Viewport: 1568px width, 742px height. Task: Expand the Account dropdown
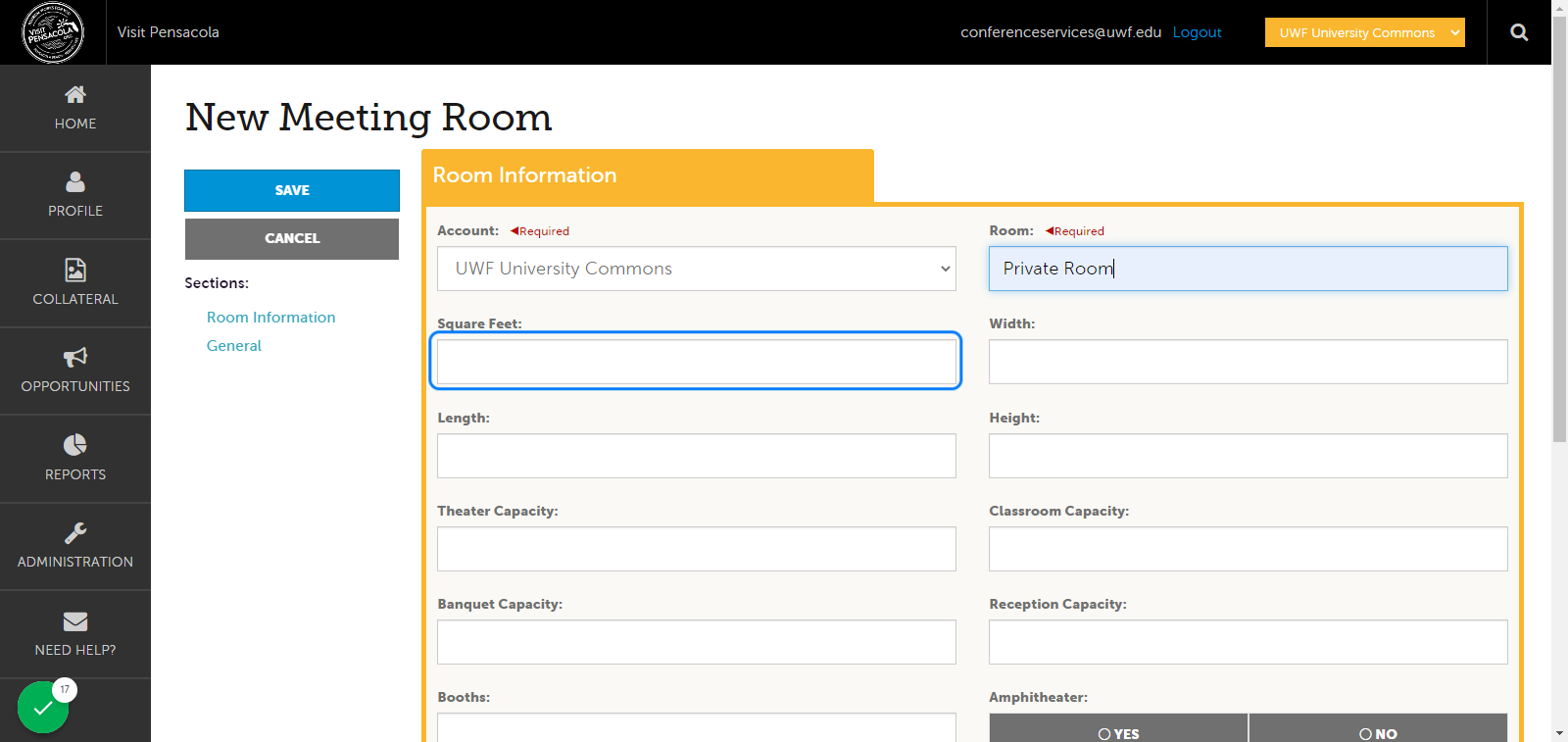(697, 269)
